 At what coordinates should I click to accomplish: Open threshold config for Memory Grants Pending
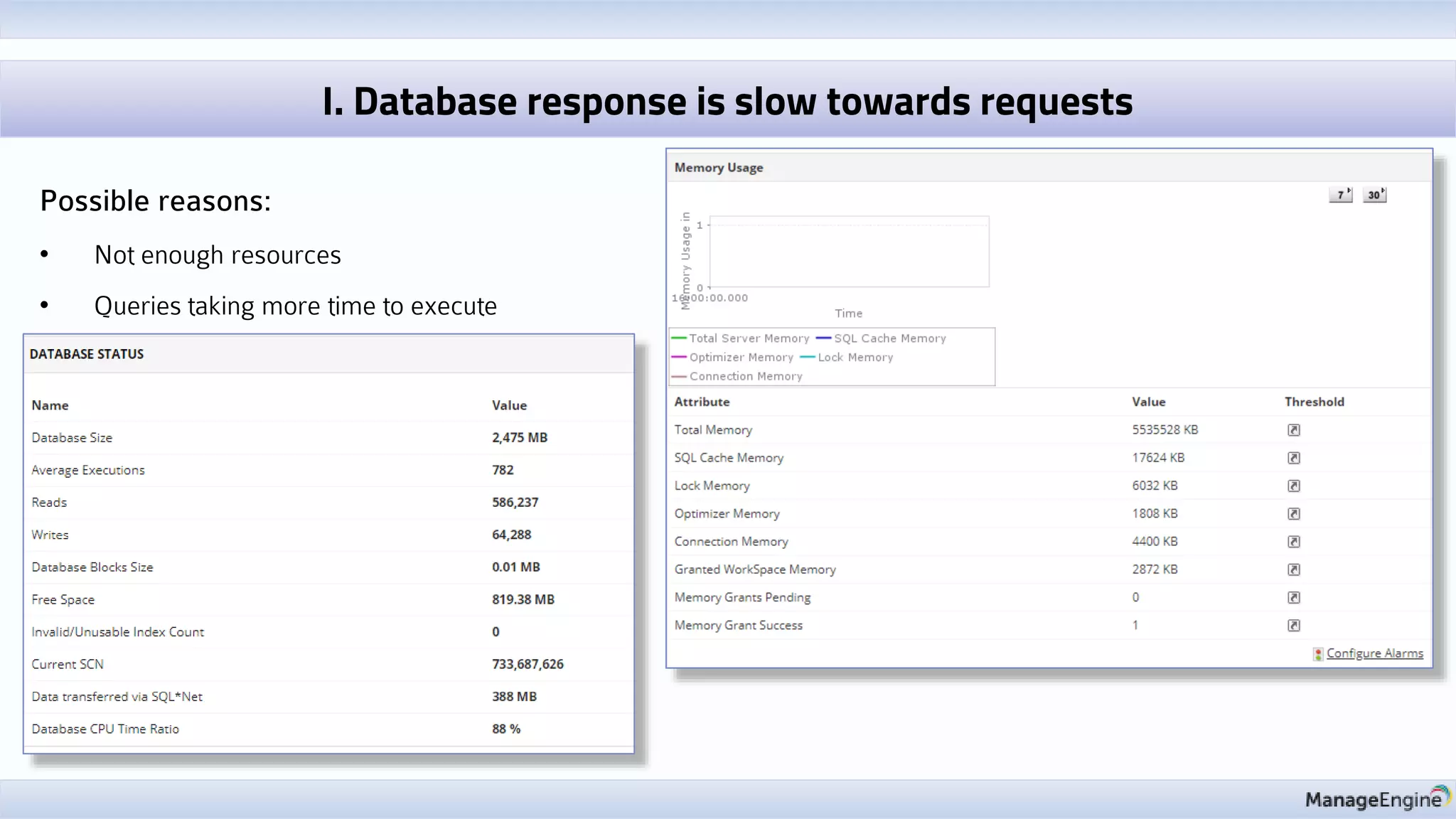[x=1294, y=597]
